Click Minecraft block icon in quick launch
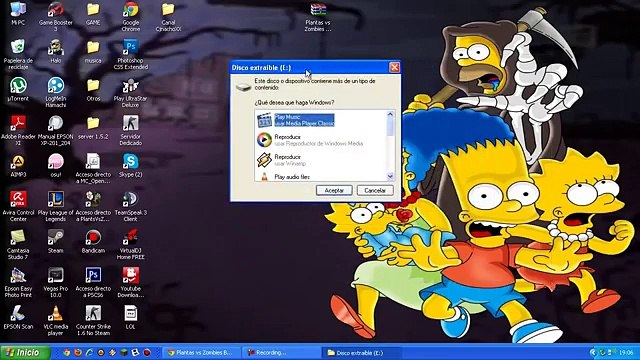 pyautogui.click(x=124, y=353)
